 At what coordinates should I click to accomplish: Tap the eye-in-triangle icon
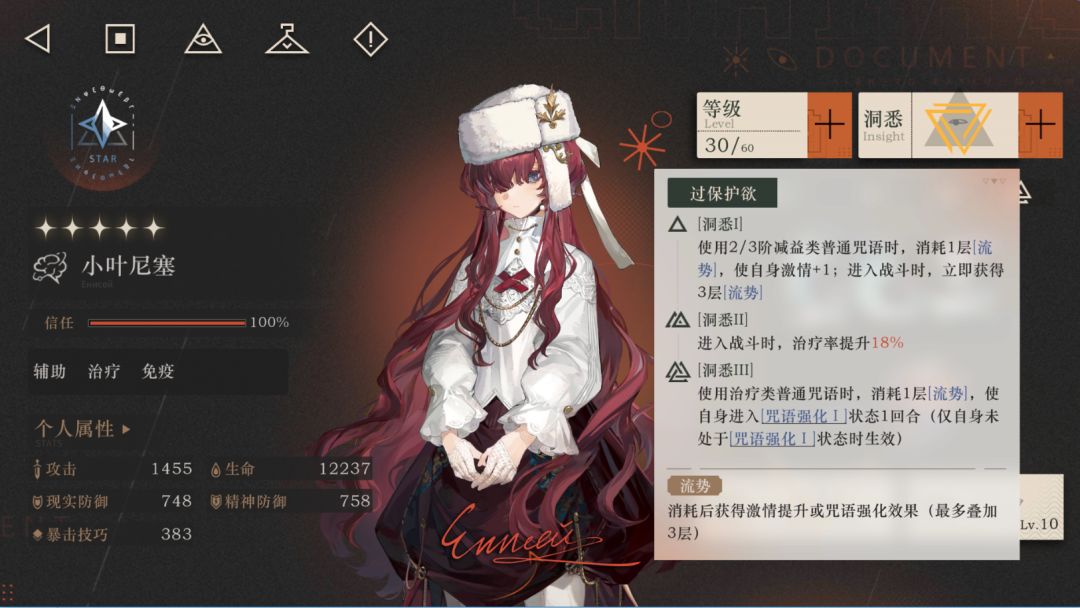pos(203,39)
